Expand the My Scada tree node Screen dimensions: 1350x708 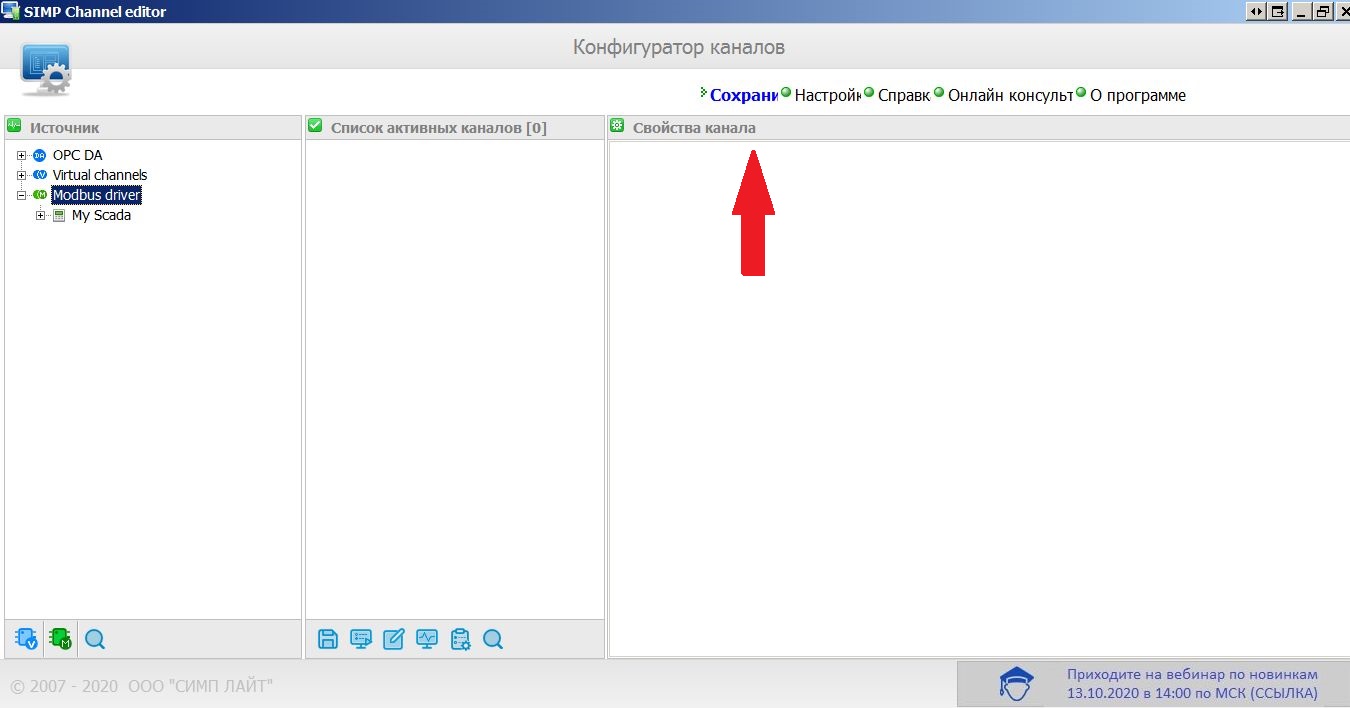41,215
